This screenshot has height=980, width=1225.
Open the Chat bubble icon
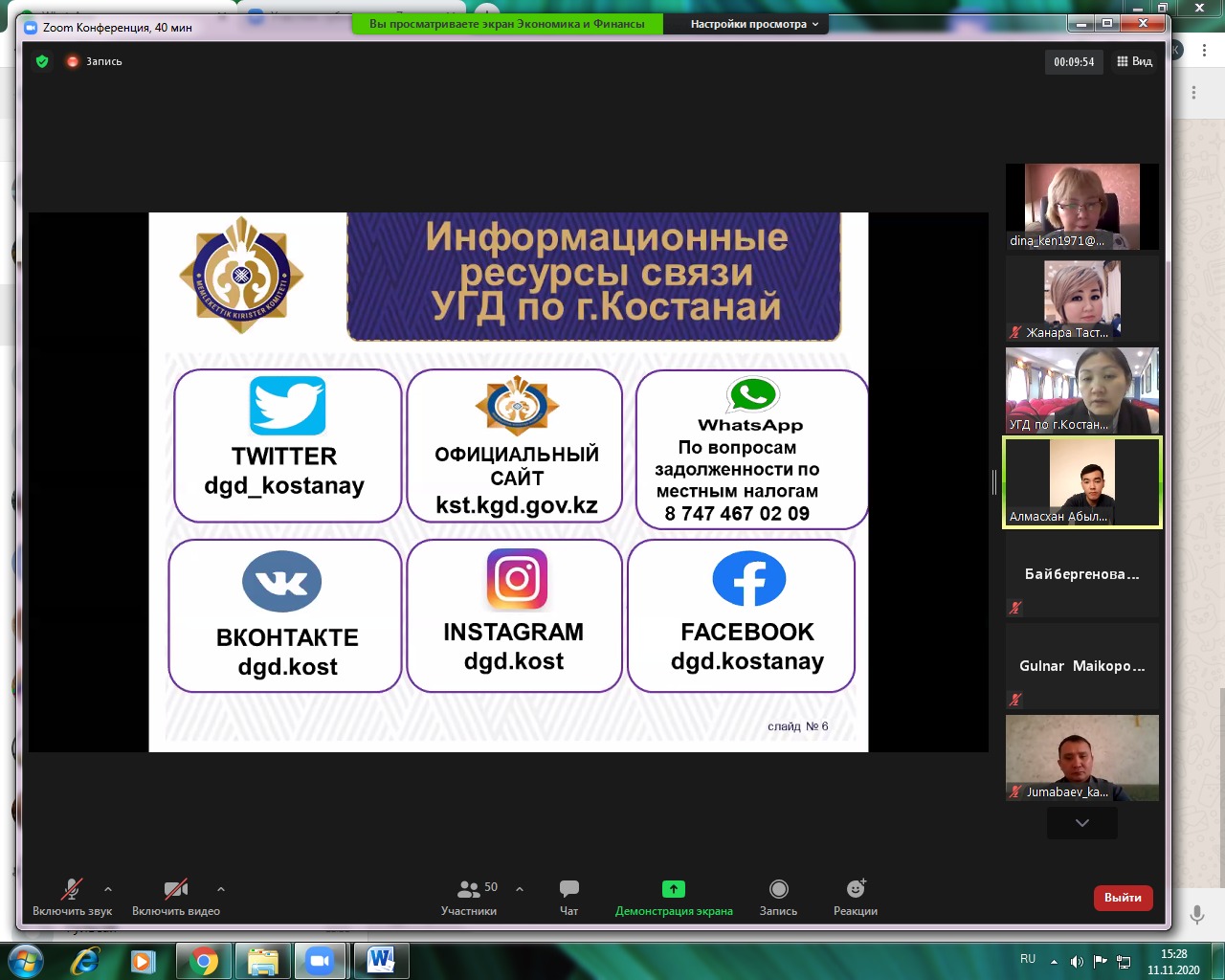(x=568, y=889)
